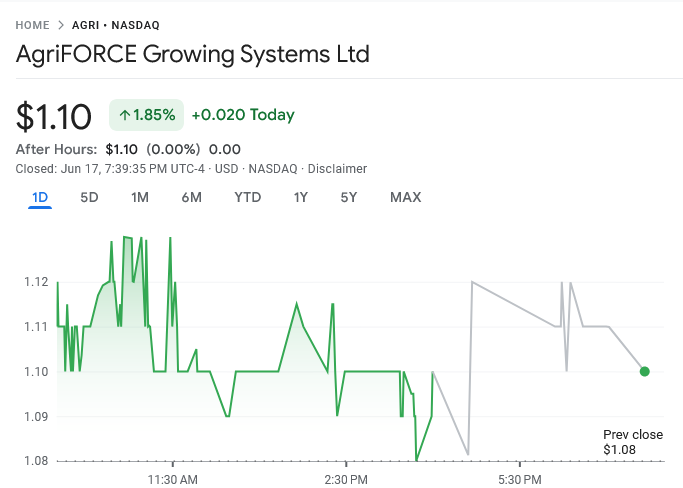Click the 1.85% change badge
The height and width of the screenshot is (488, 683).
point(145,115)
